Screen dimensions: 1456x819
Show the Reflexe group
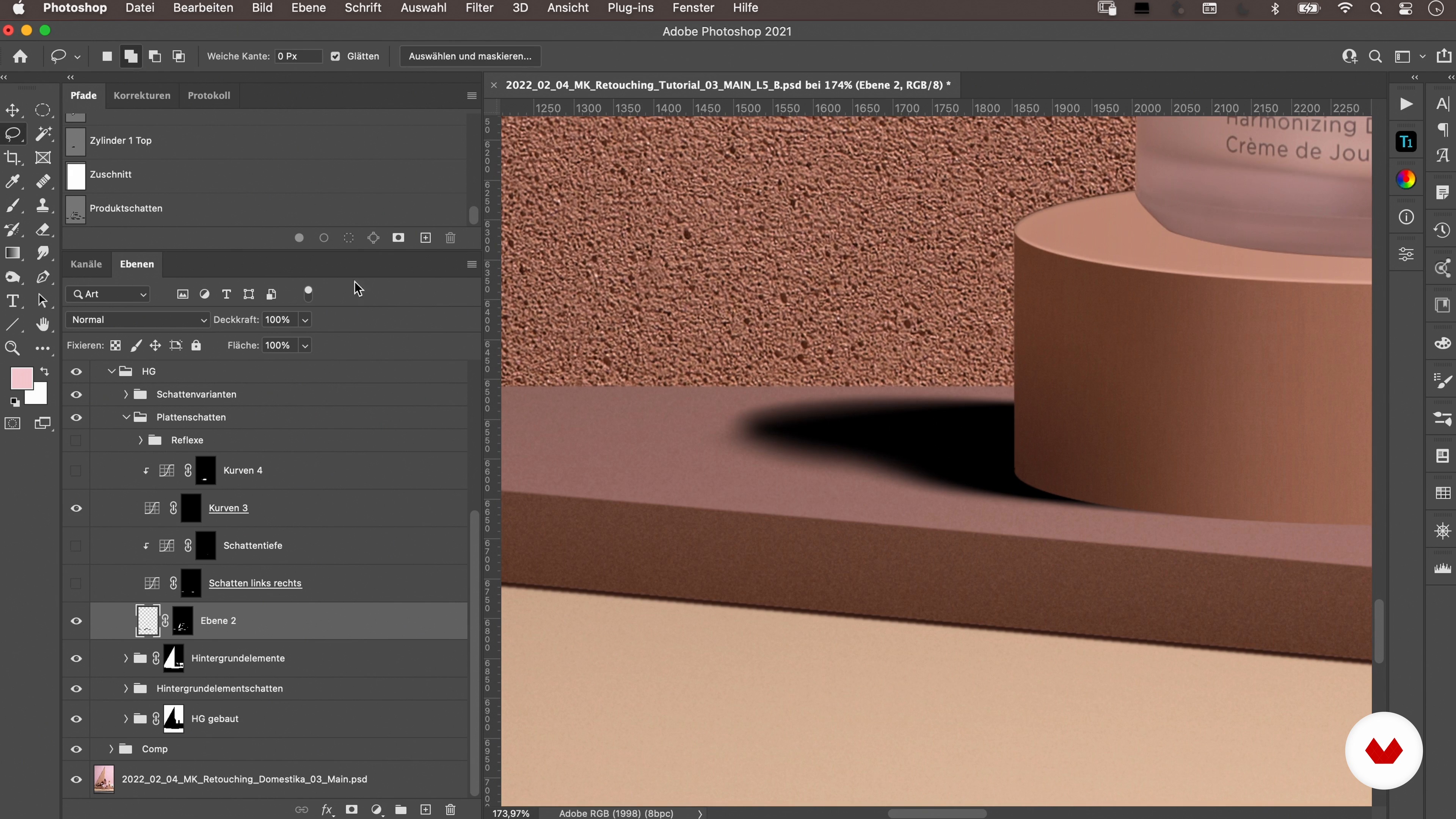coord(76,440)
